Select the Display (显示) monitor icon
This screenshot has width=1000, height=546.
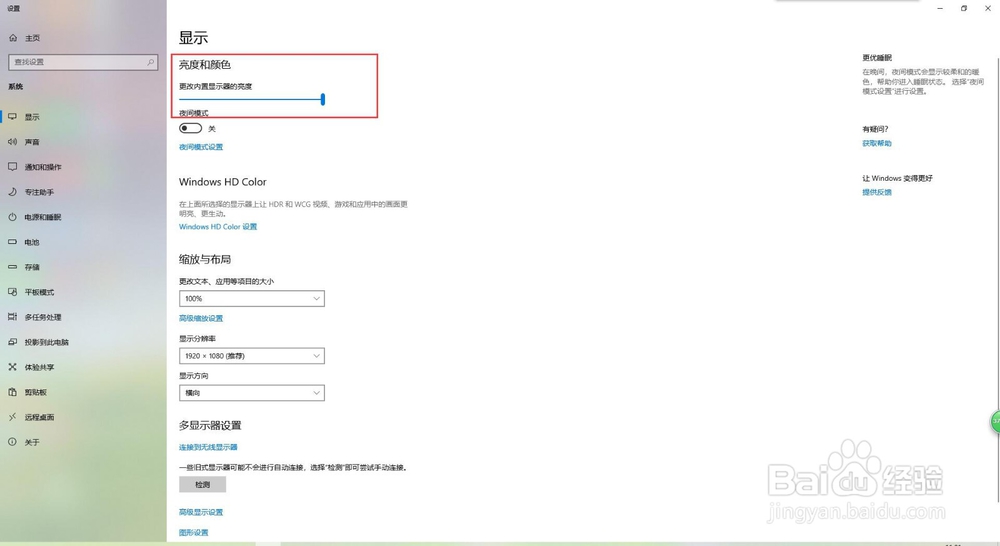13,117
